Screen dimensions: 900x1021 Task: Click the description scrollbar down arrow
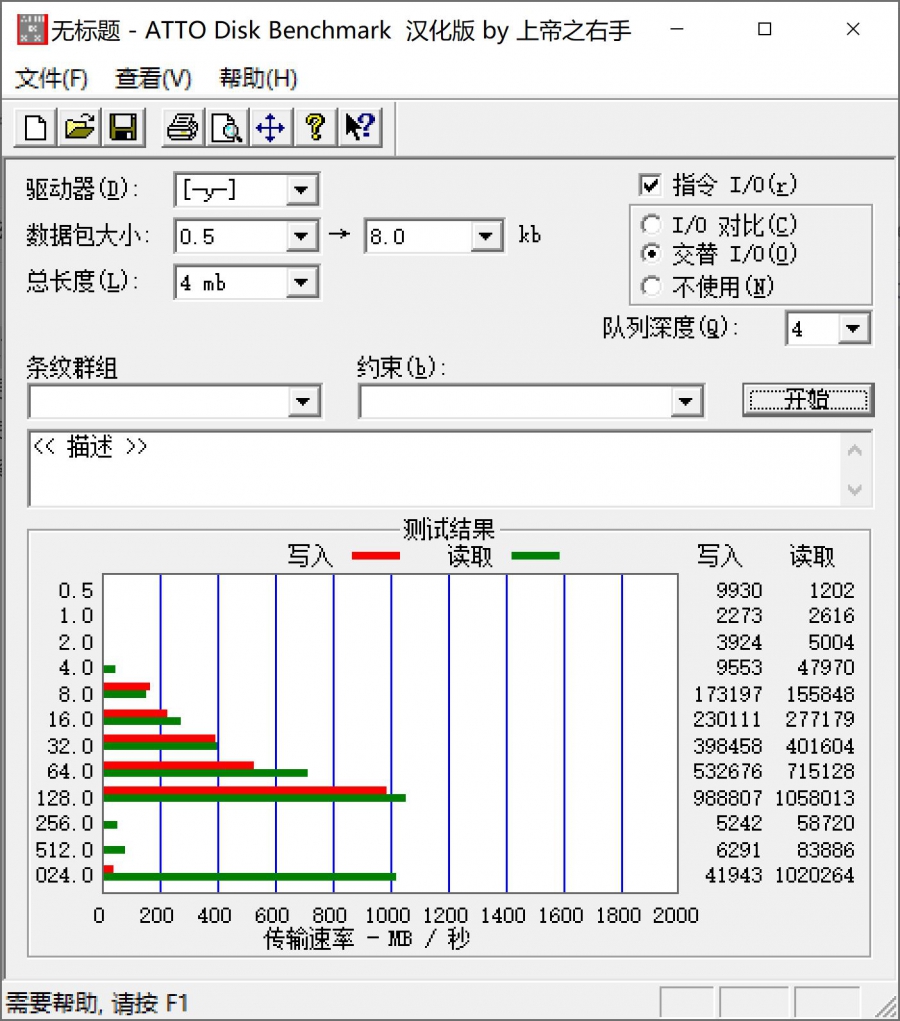855,490
